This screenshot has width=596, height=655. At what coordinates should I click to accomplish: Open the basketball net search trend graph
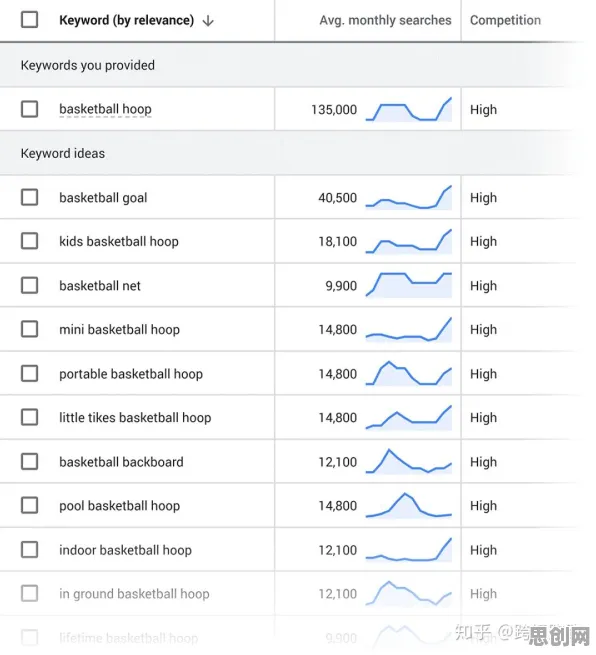point(408,285)
